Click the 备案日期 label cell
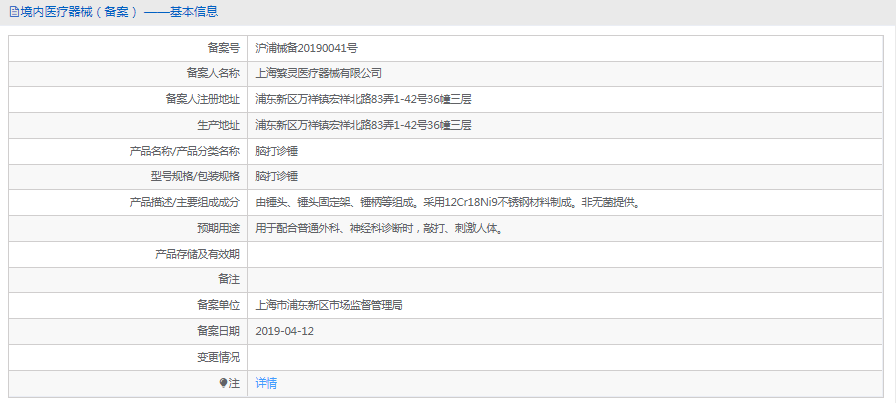896x403 pixels. coord(128,331)
